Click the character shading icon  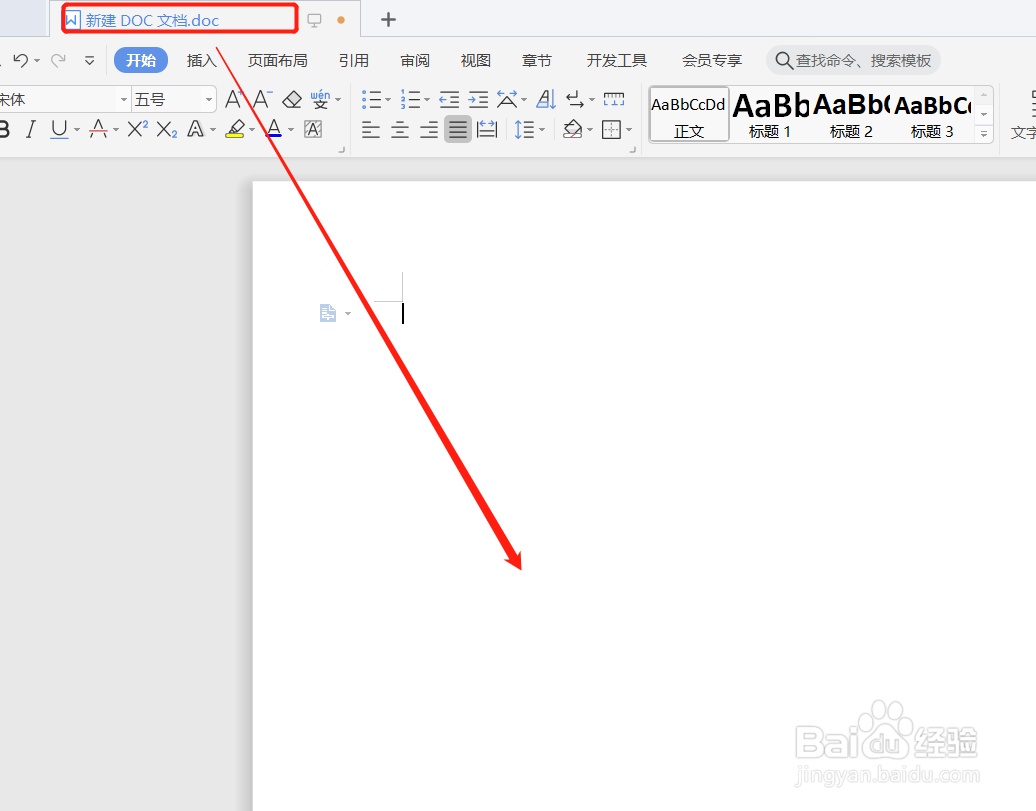313,129
